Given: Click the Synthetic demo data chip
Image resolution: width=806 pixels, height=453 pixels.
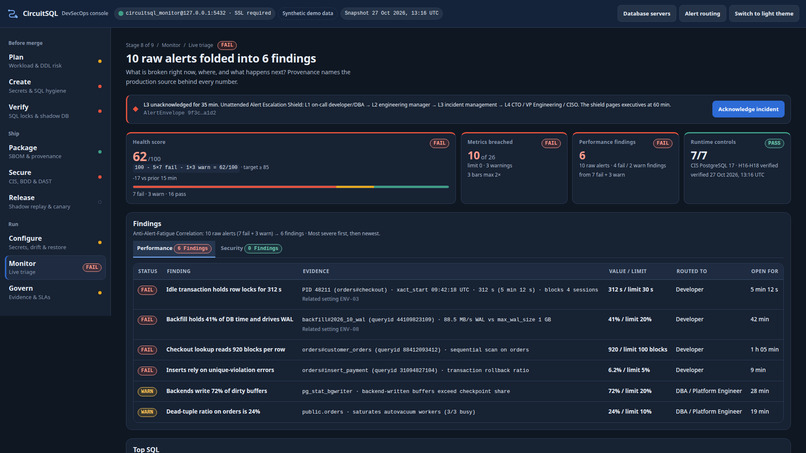Looking at the screenshot, I should 307,13.
